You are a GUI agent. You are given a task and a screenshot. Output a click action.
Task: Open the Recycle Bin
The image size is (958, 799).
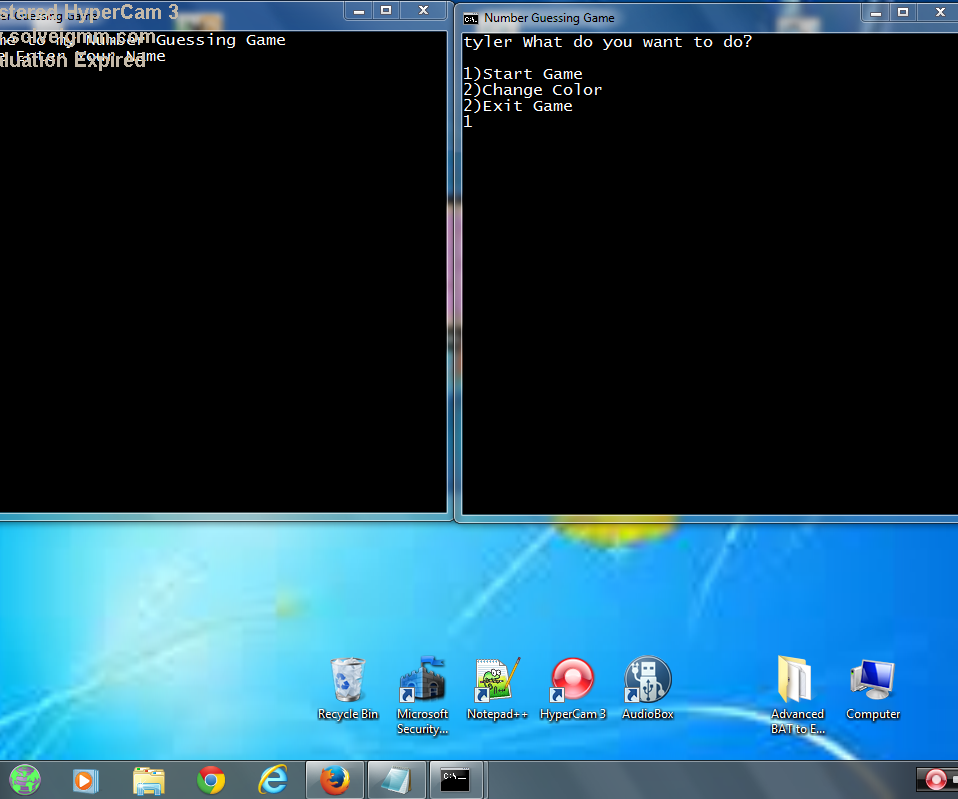tap(347, 680)
